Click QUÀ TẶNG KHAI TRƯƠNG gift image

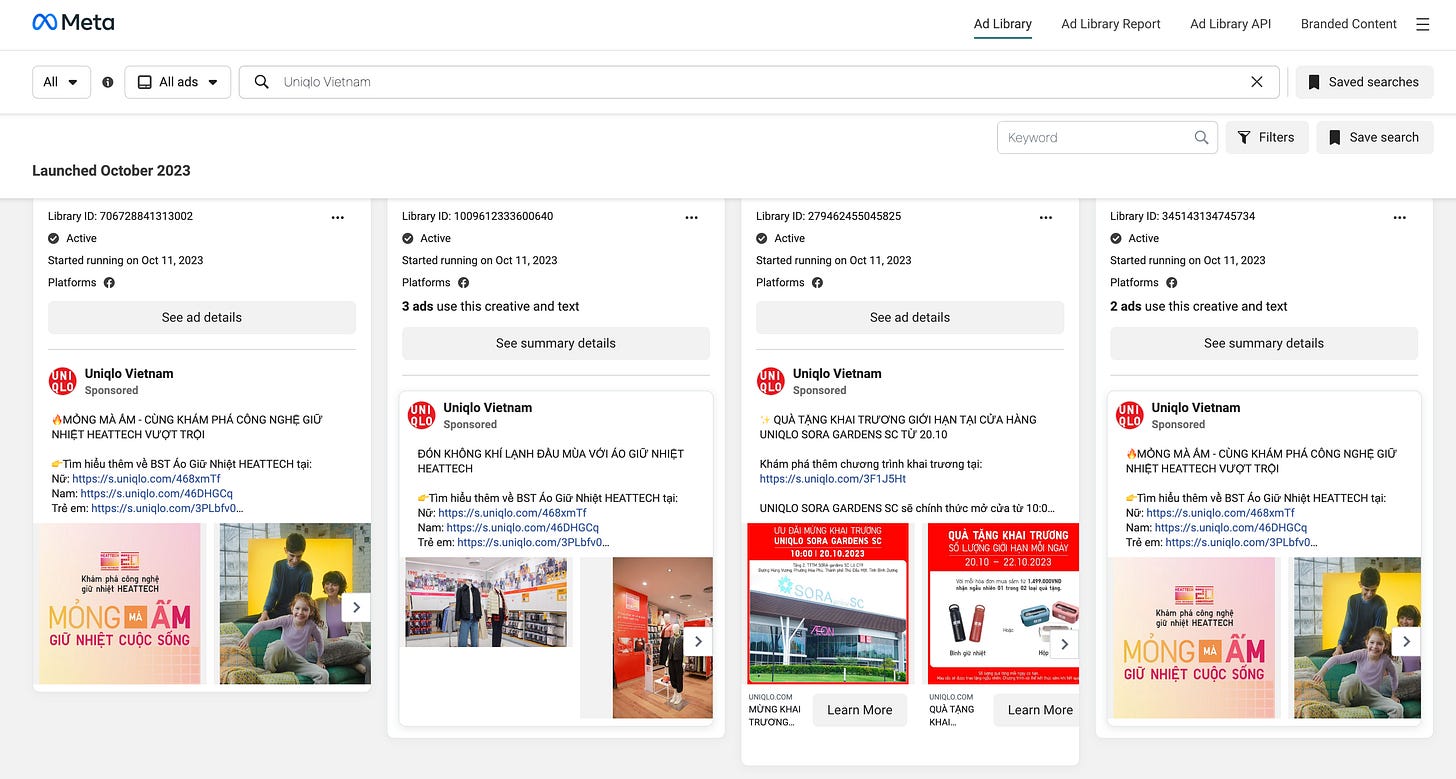point(1003,604)
